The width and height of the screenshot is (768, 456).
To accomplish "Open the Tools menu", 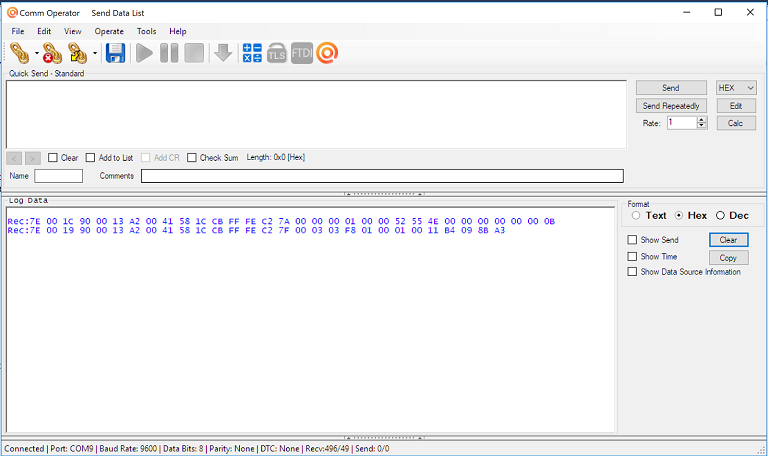I will pyautogui.click(x=146, y=31).
